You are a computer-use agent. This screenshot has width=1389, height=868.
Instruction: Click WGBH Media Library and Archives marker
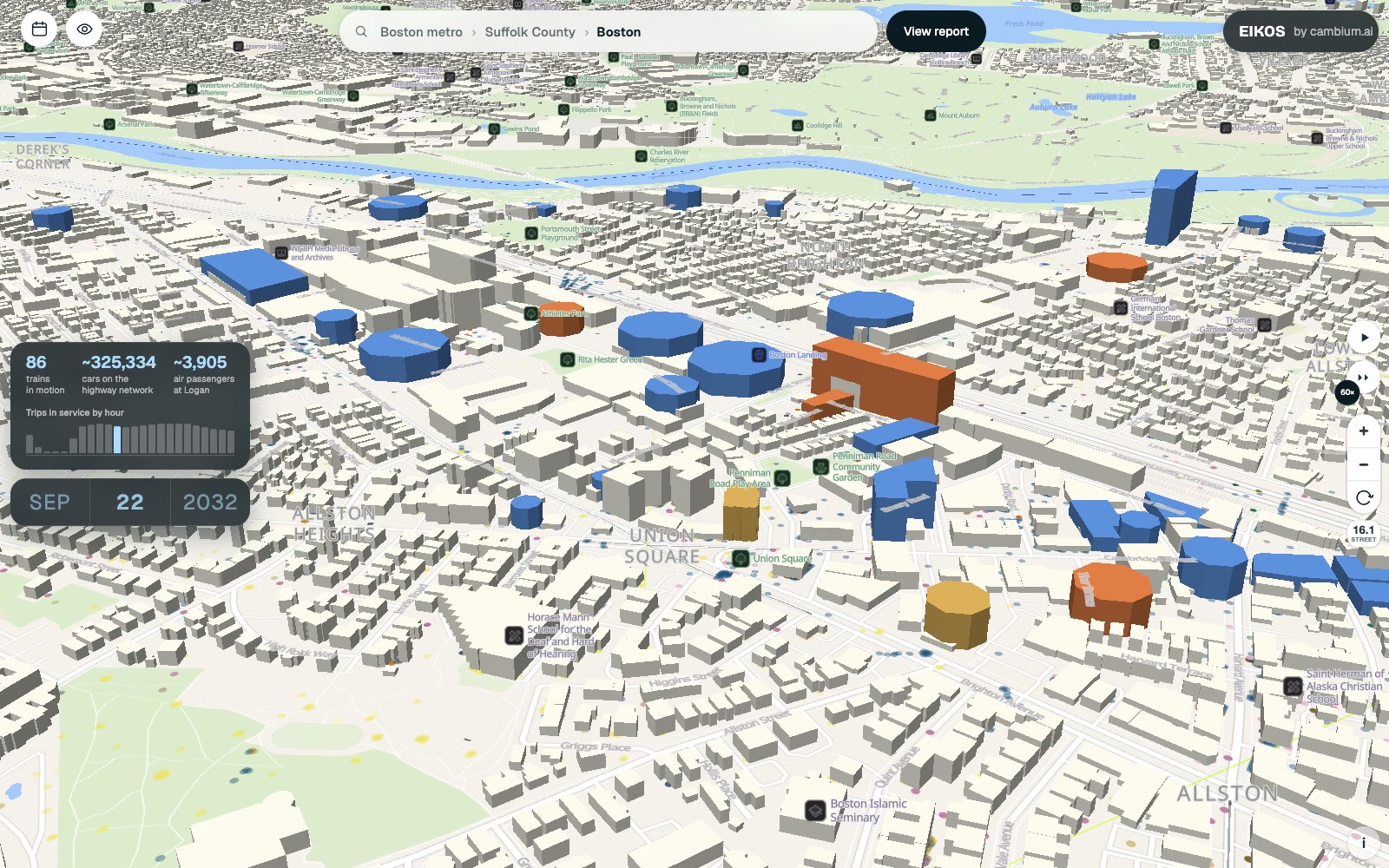pos(281,253)
